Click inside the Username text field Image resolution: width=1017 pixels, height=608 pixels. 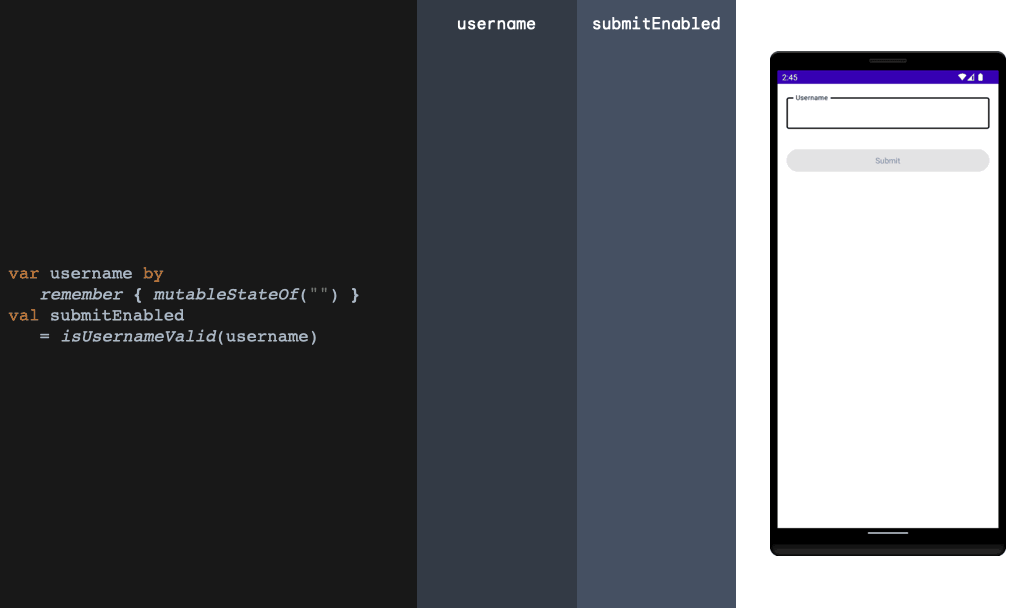887,115
